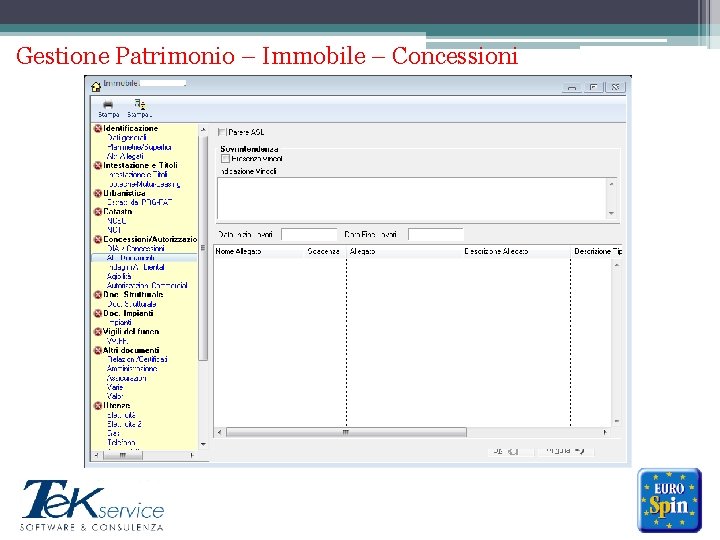Image resolution: width=720 pixels, height=540 pixels.
Task: Open Telefono under Utenze
Action: click(121, 443)
